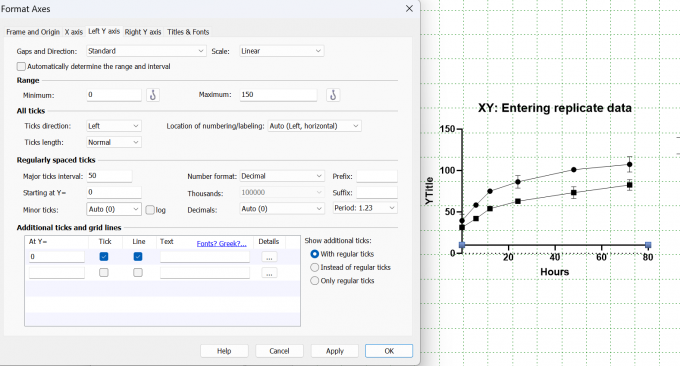Check the Line checkbox in the empty second row
Viewport: 680px width, 366px height.
(x=138, y=272)
